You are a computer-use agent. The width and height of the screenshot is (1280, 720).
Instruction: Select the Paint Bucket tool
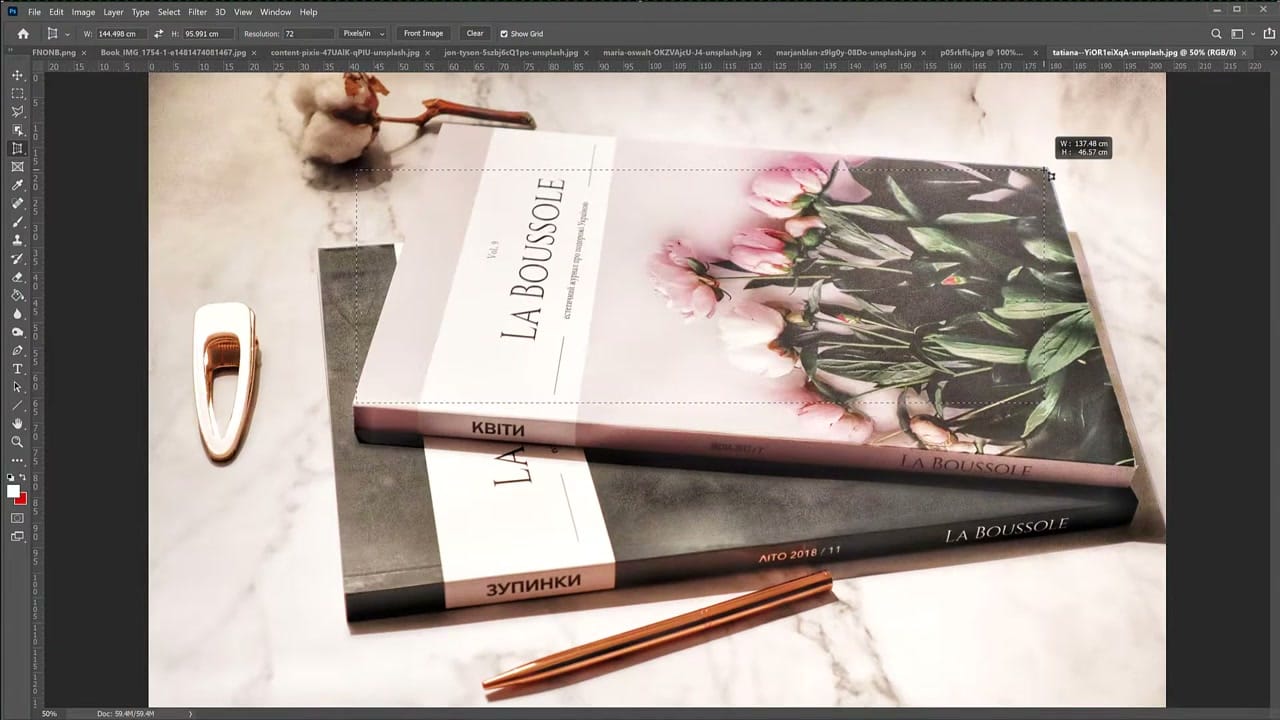tap(17, 295)
